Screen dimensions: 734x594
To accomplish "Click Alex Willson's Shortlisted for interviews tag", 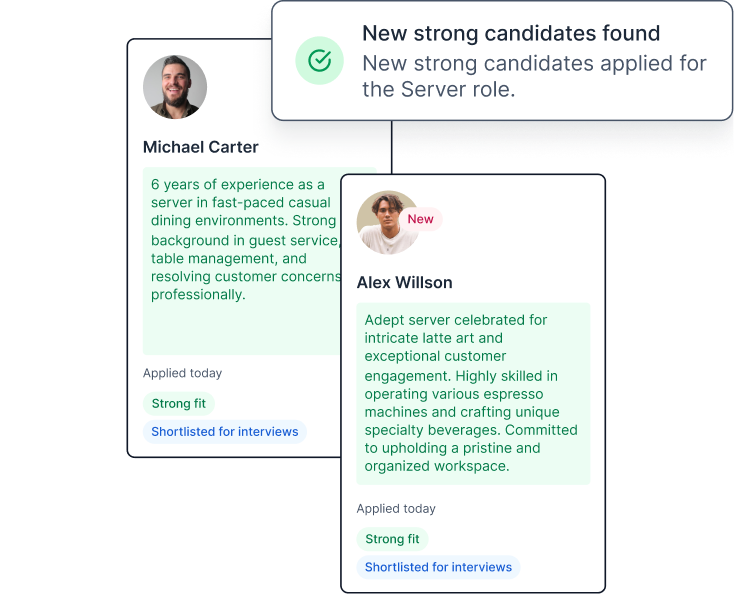I will (x=438, y=567).
